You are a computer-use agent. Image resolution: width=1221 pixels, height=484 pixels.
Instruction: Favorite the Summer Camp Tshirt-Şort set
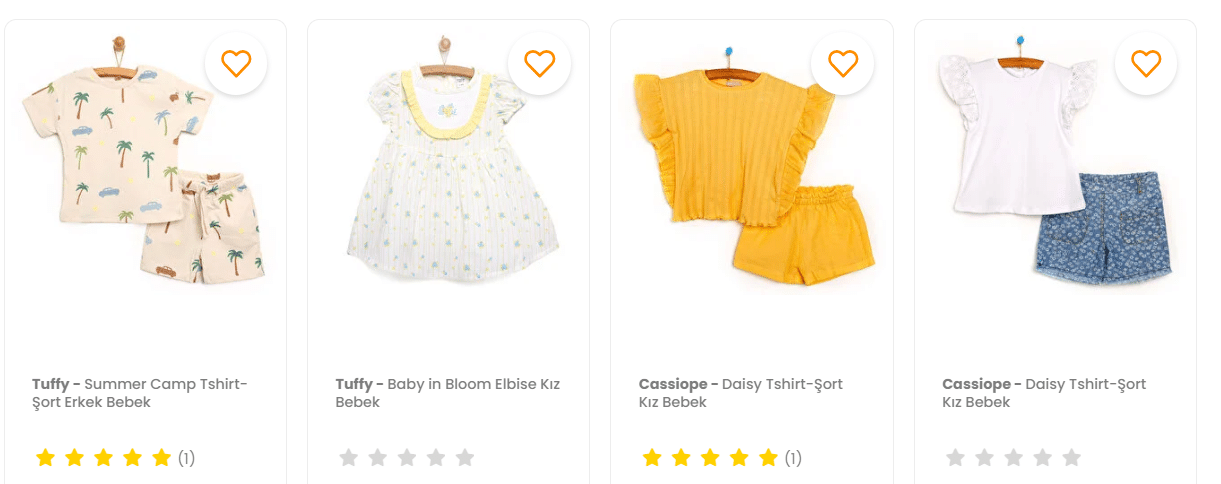[236, 64]
